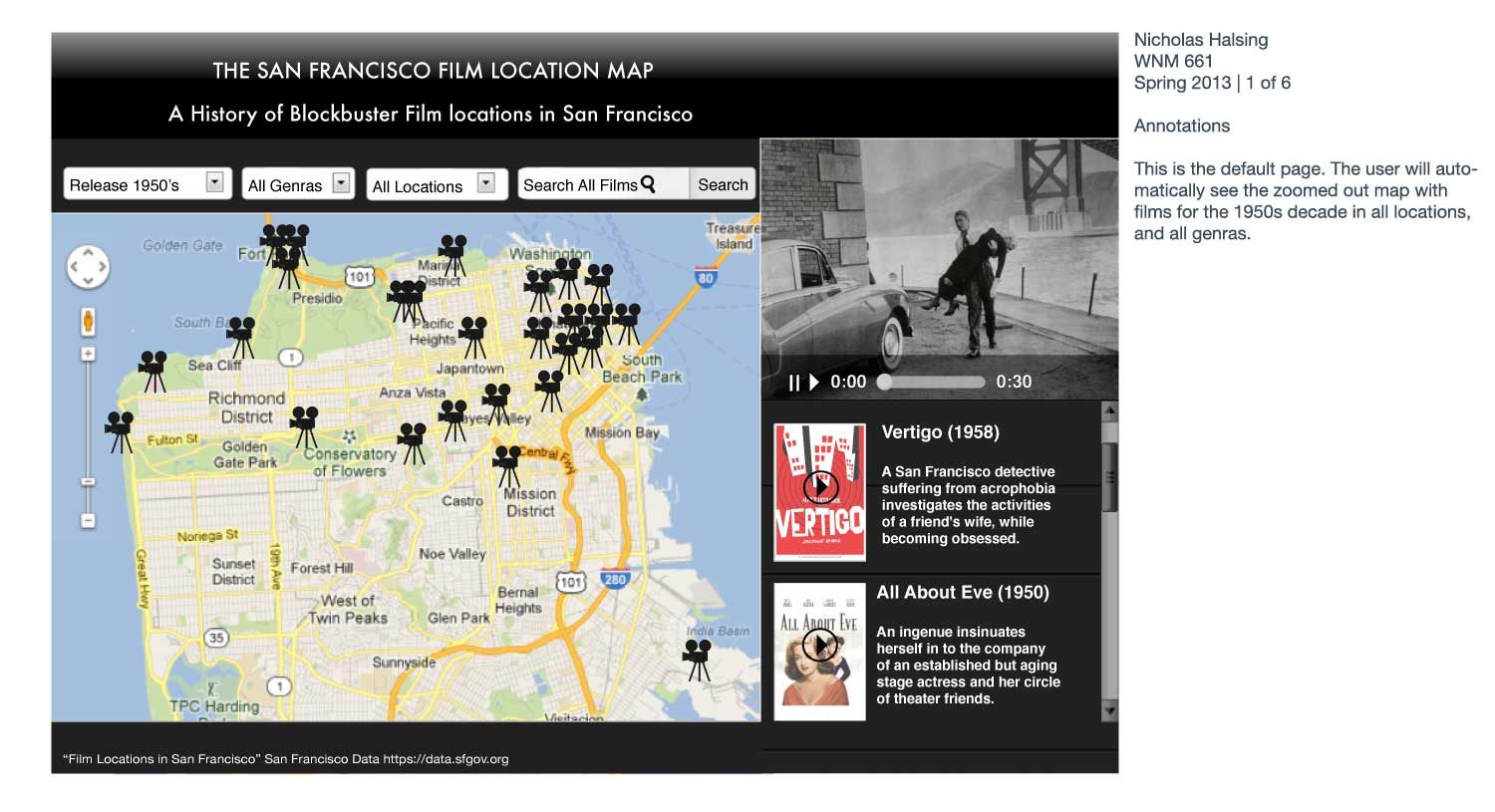This screenshot has height=812, width=1495.
Task: Click the 0:30 video duration text
Action: [x=1014, y=382]
